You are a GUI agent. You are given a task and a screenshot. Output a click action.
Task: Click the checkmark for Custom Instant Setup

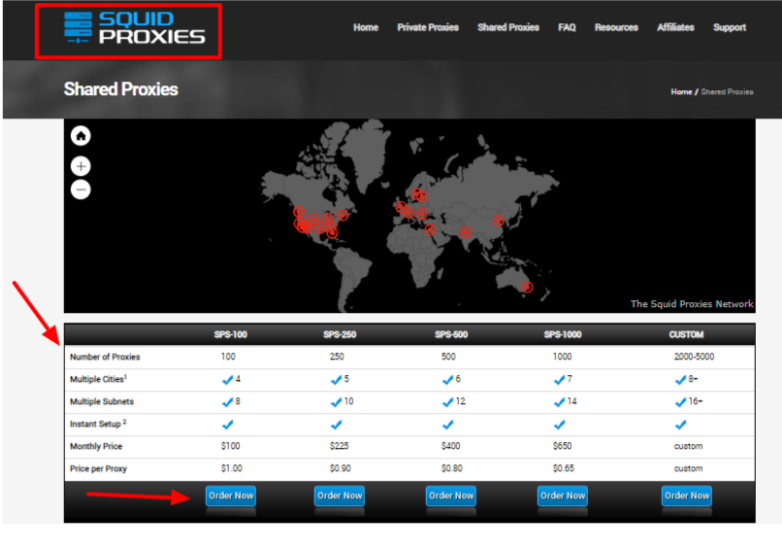tap(681, 425)
